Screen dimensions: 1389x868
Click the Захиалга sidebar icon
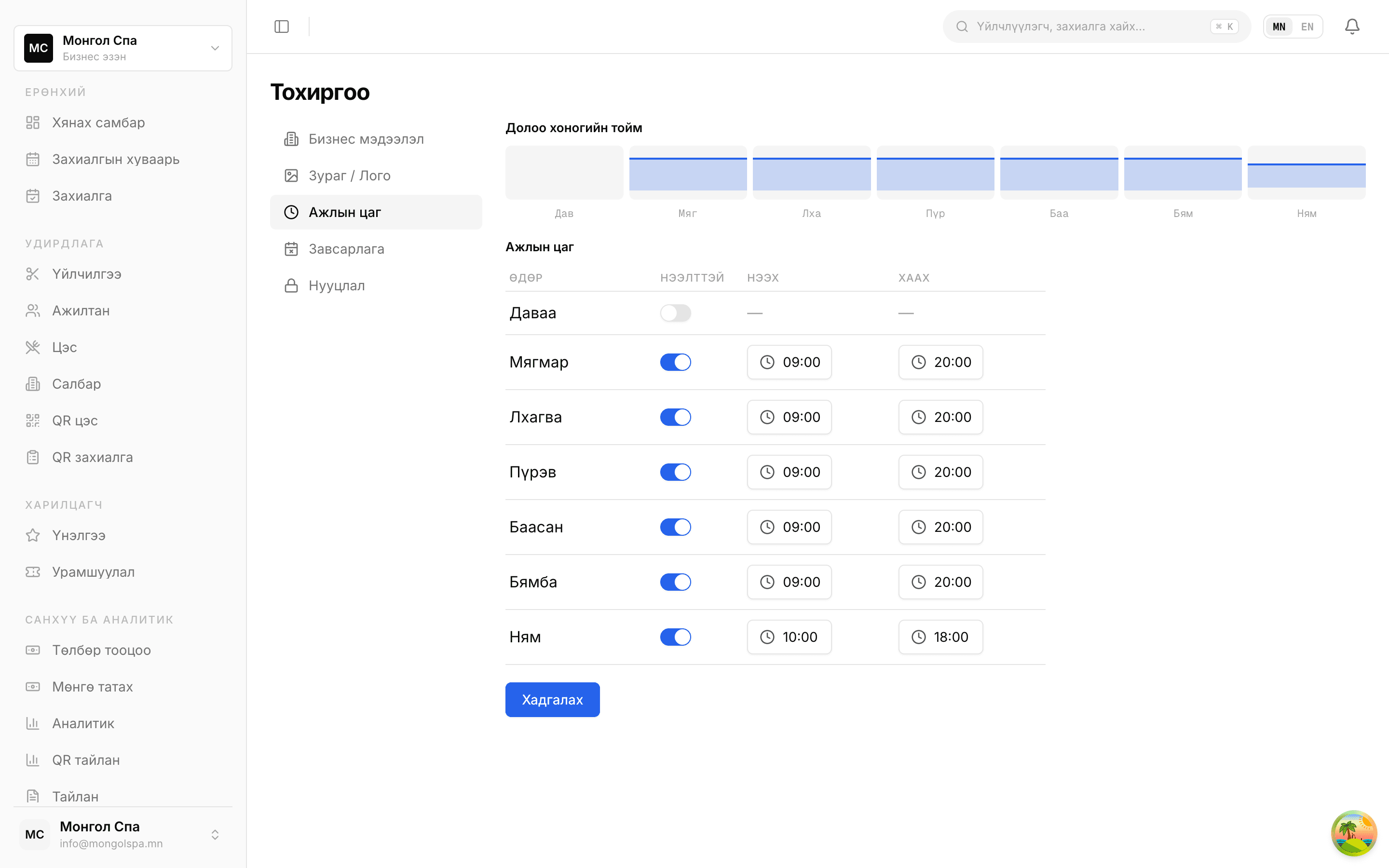pos(33,196)
